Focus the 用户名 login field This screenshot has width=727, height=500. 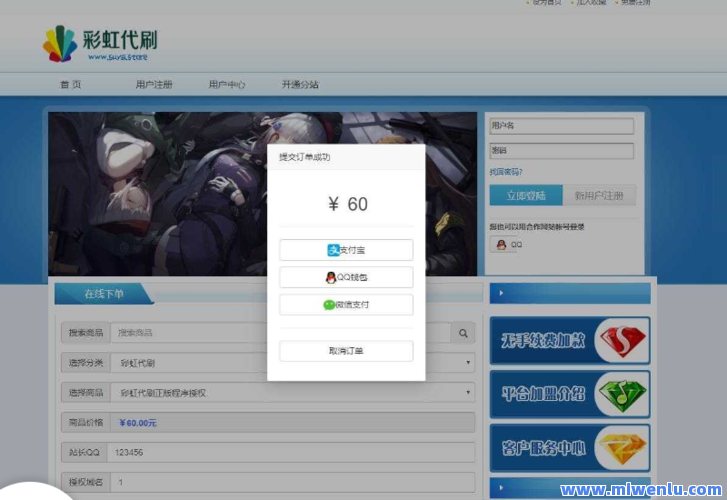coord(561,126)
